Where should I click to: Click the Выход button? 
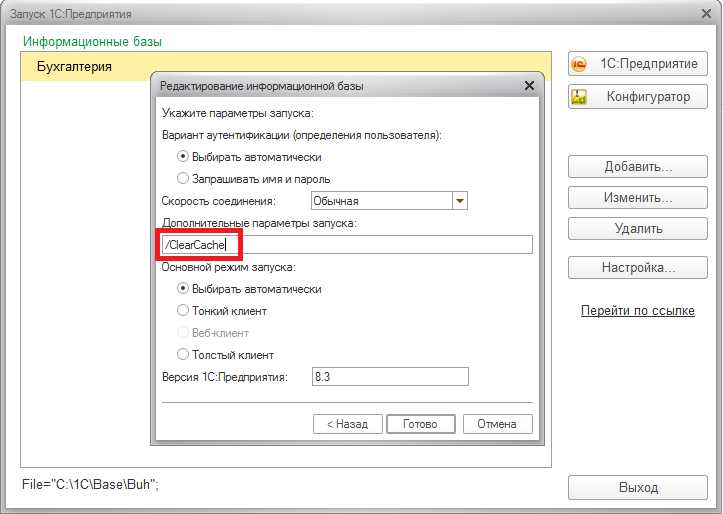coord(638,488)
